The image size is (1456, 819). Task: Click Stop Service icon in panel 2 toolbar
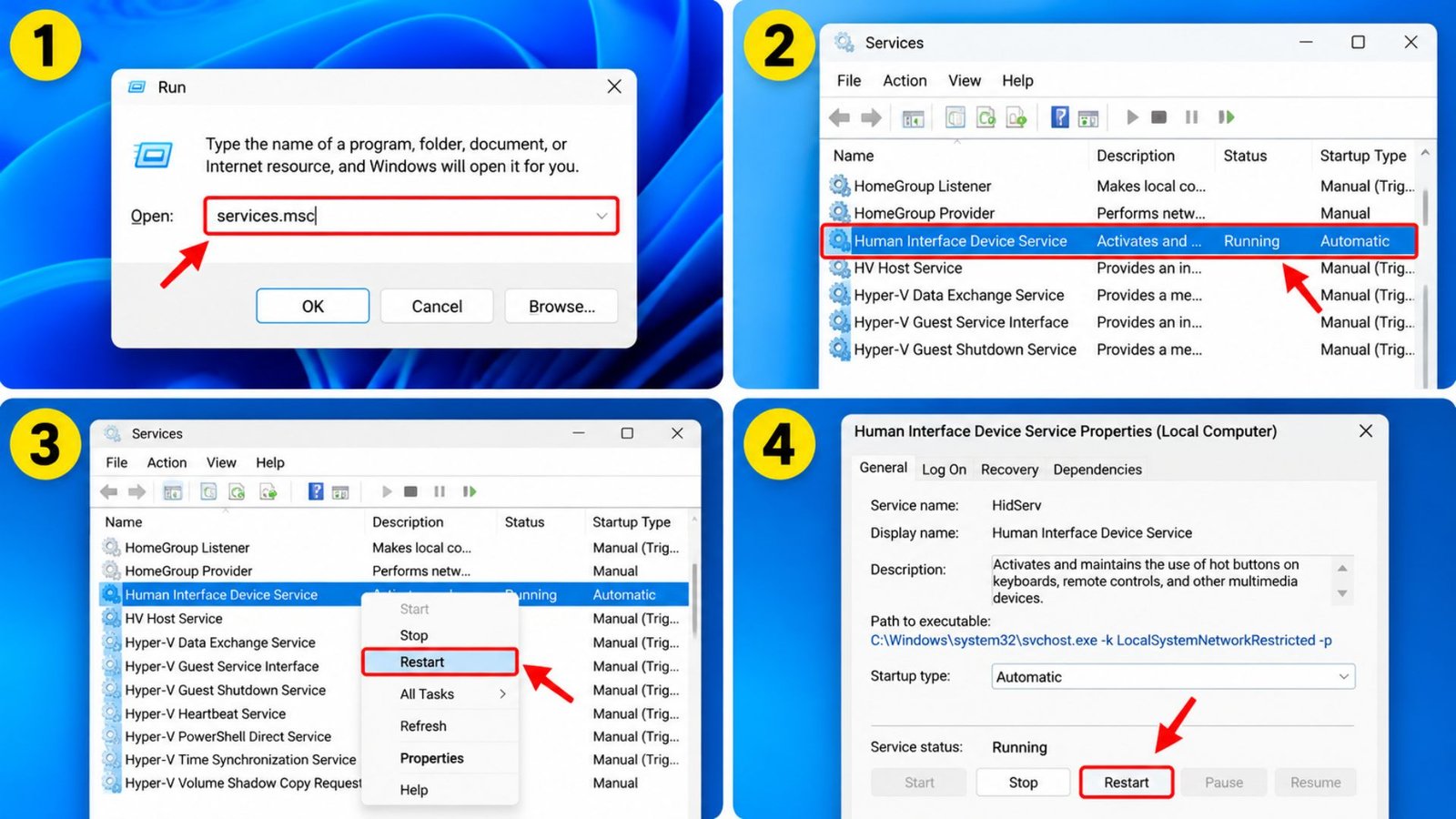tap(1158, 116)
